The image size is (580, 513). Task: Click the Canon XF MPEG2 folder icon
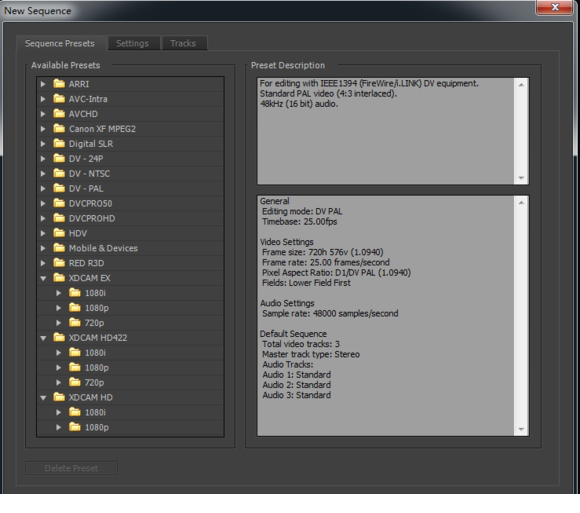tap(59, 128)
